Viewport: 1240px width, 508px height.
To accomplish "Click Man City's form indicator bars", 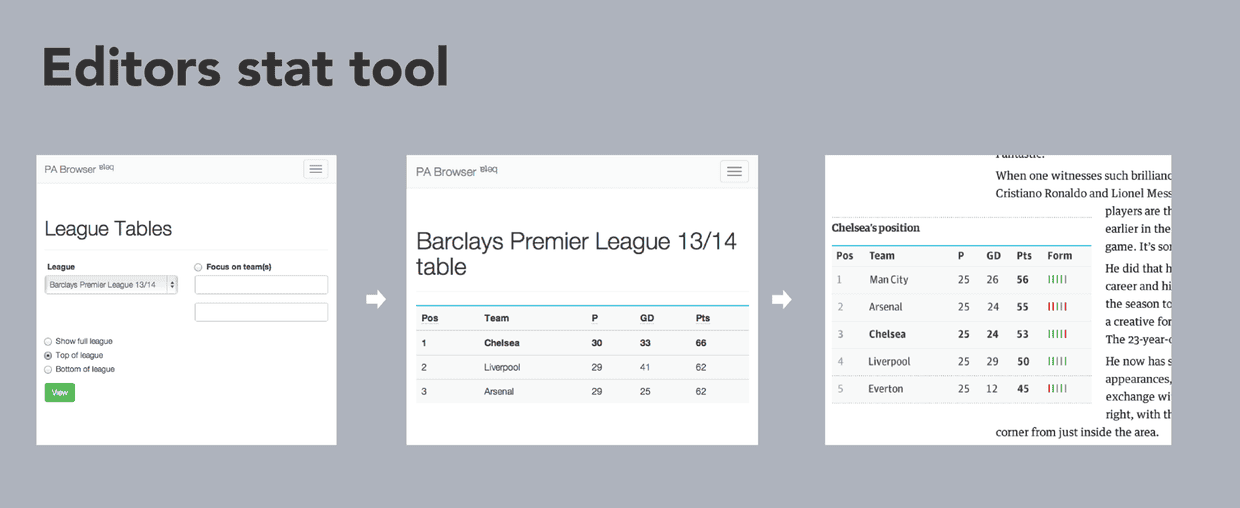I will click(x=1057, y=280).
